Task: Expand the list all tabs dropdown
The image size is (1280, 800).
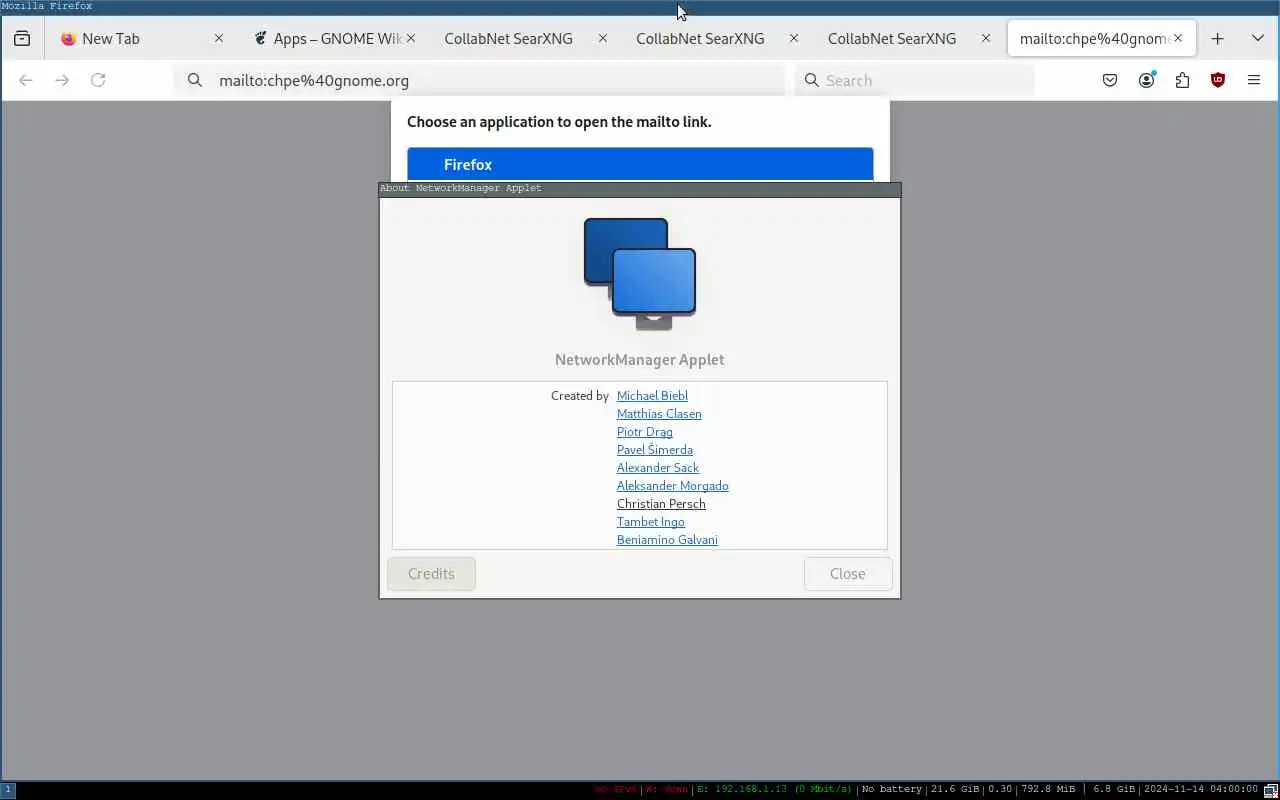Action: tap(1258, 38)
